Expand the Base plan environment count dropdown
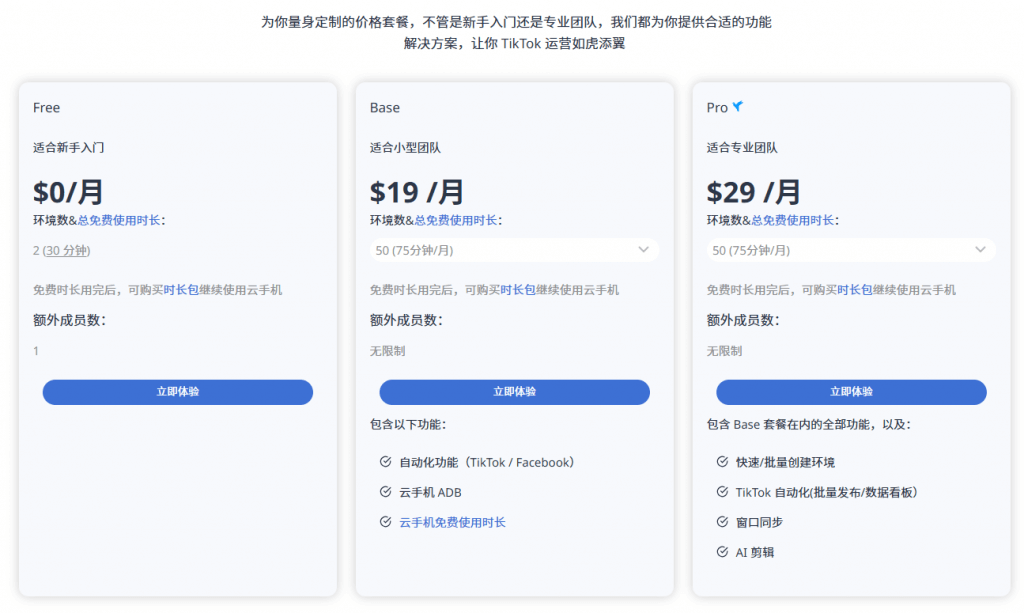The image size is (1024, 613). (513, 250)
